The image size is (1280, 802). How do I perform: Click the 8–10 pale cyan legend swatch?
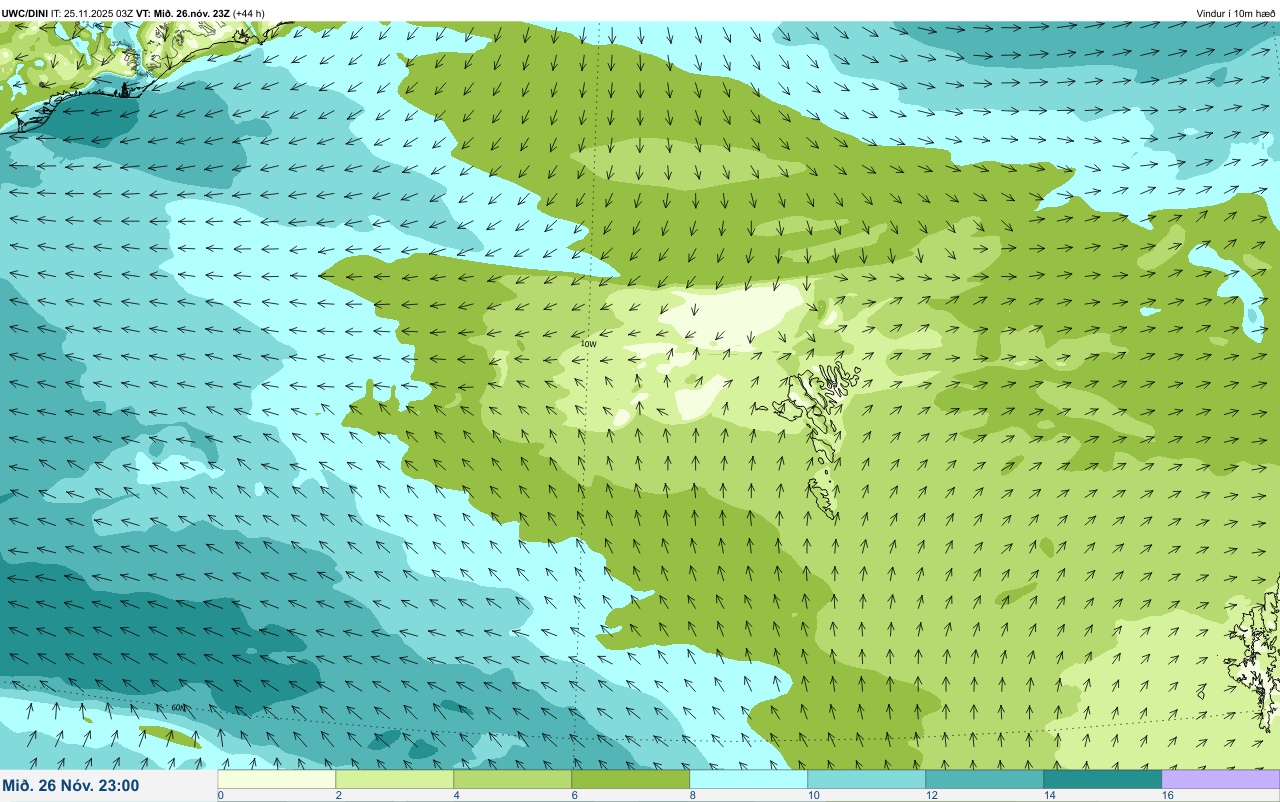[x=748, y=779]
